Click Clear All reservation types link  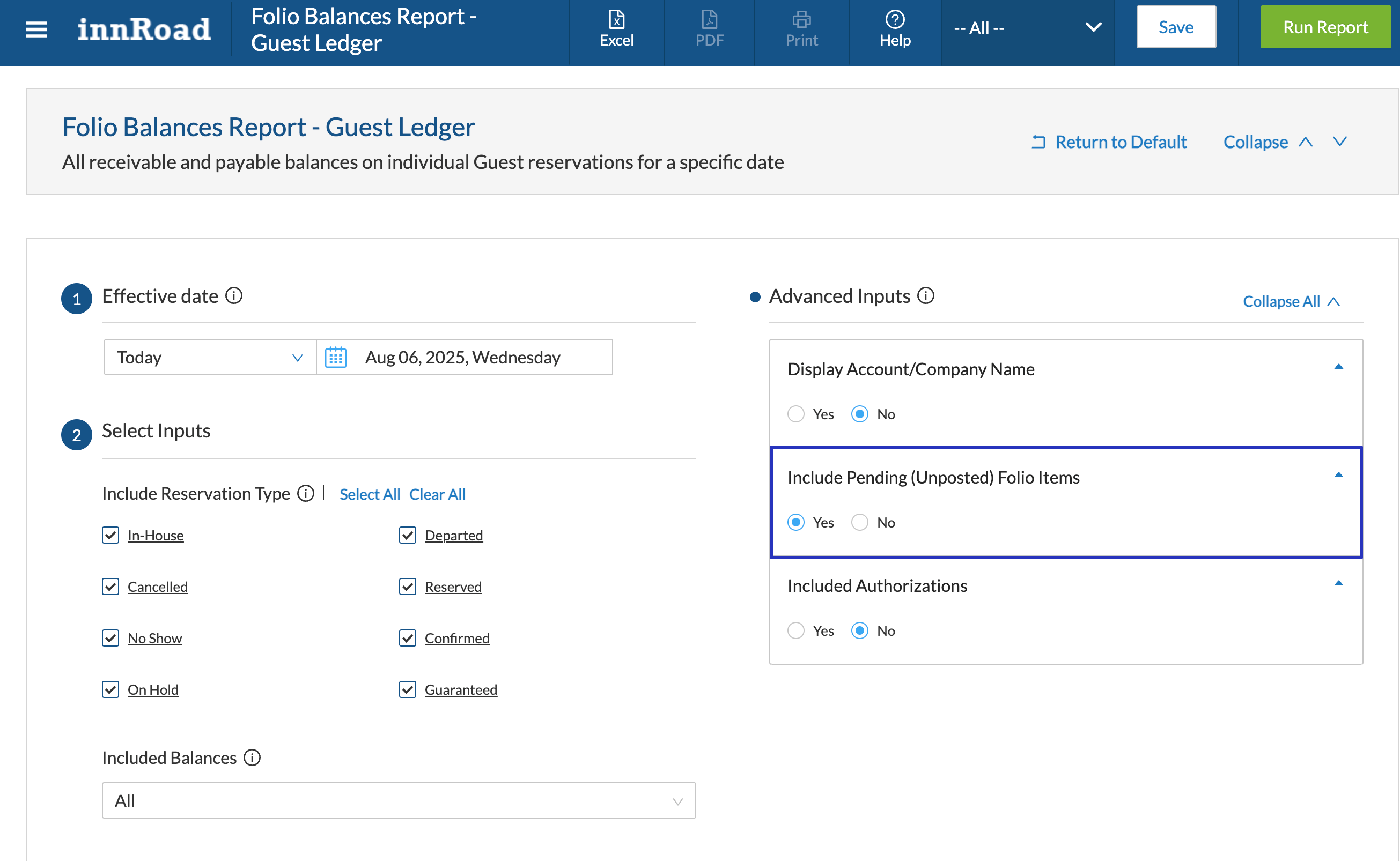[x=437, y=494]
